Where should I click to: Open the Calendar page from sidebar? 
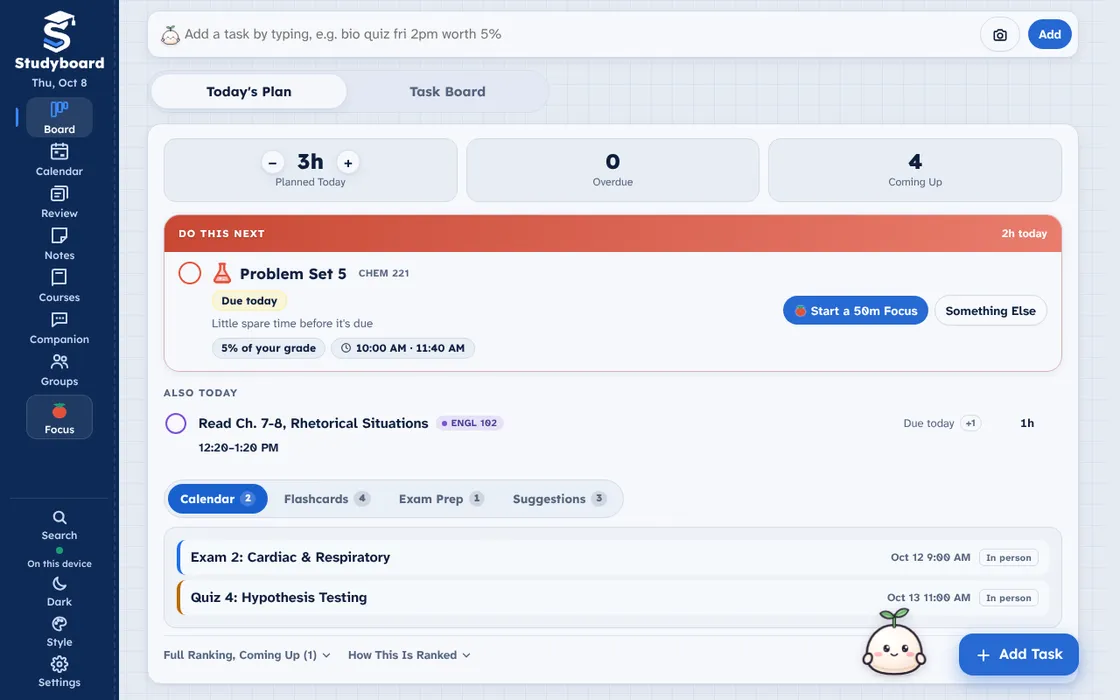coord(59,159)
